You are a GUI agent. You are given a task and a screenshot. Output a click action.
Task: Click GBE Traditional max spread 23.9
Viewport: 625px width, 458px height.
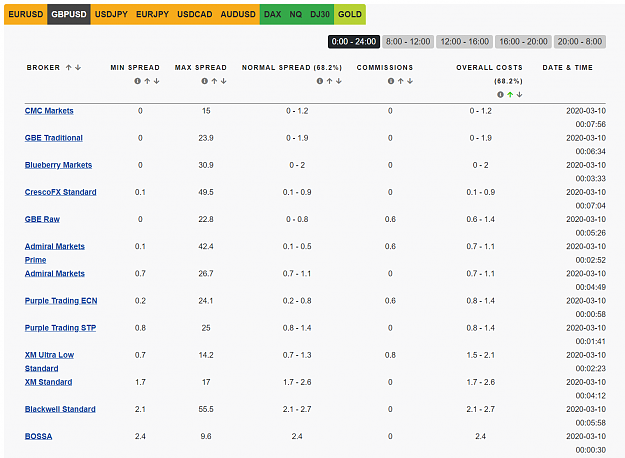(x=206, y=138)
